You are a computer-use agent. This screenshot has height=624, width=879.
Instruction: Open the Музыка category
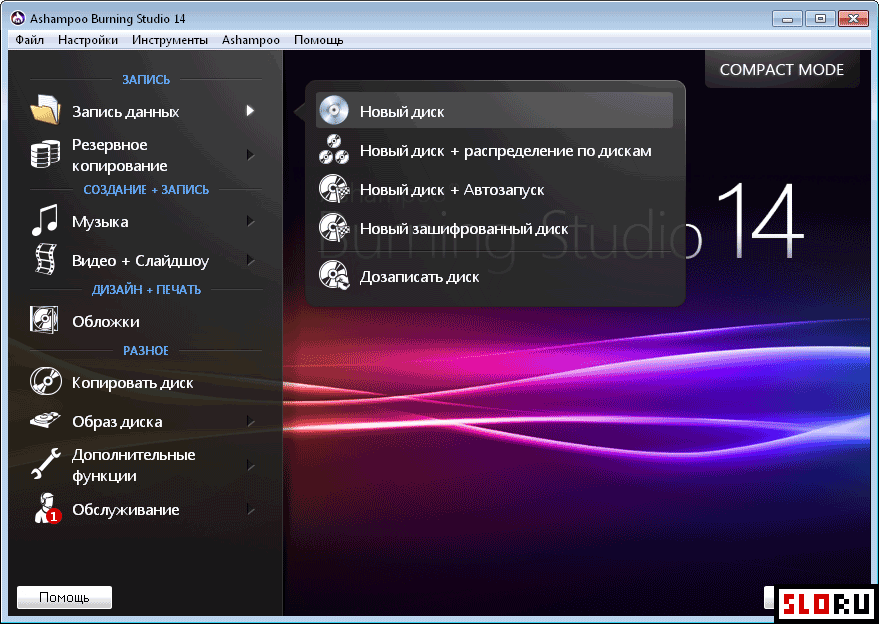[146, 221]
